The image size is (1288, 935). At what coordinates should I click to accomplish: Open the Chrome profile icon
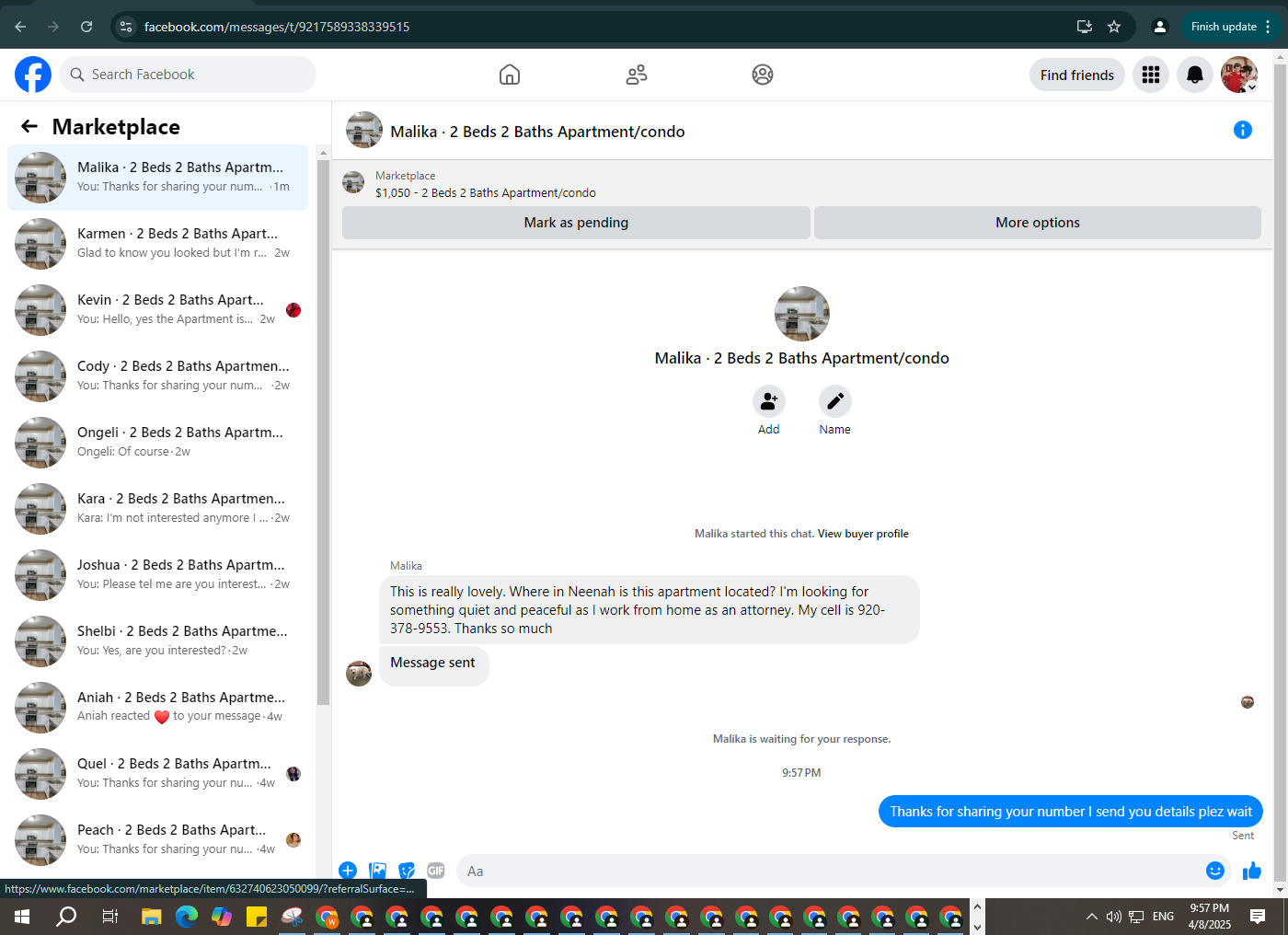(1160, 27)
